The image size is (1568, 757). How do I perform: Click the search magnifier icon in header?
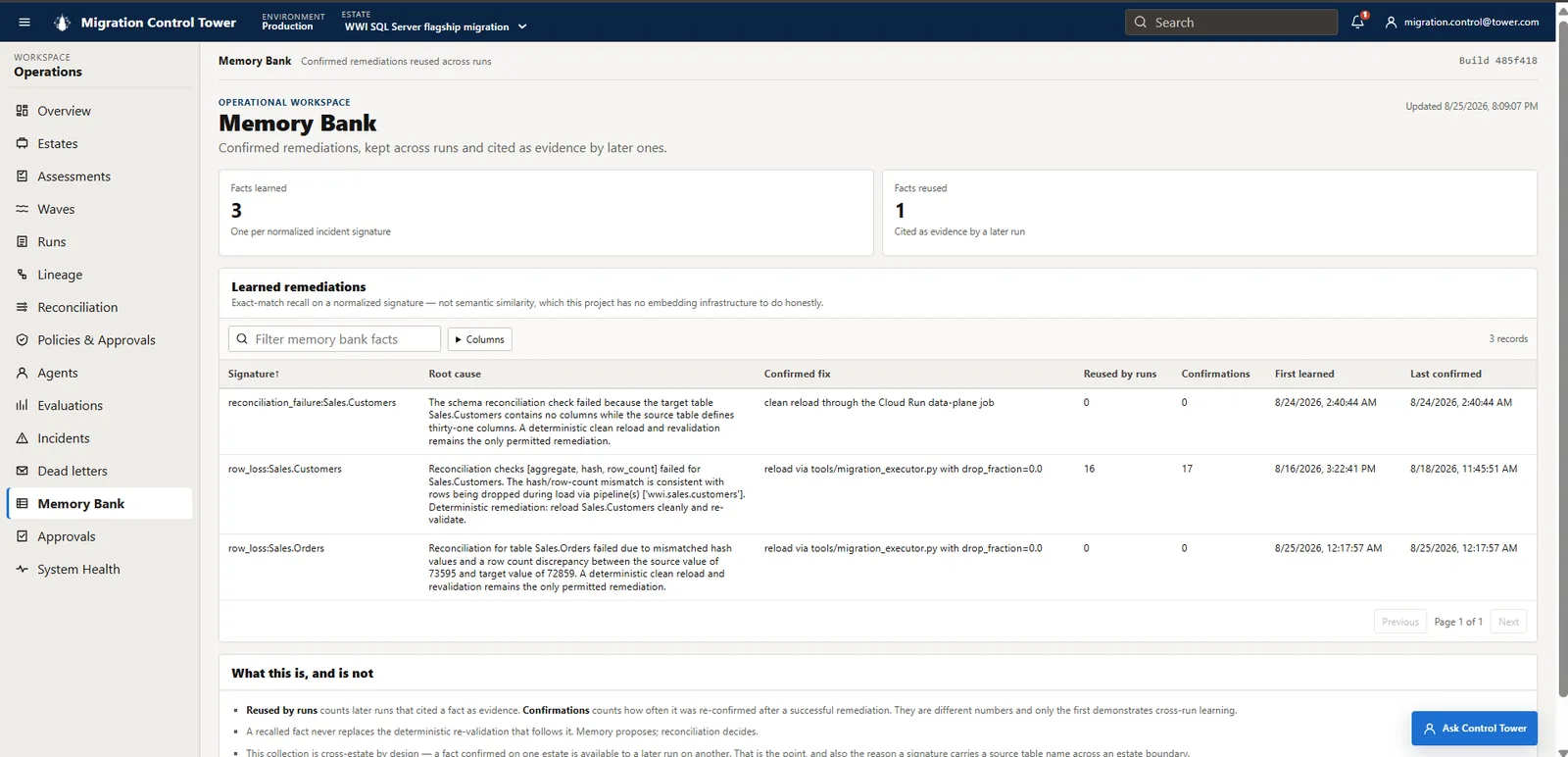(1140, 22)
